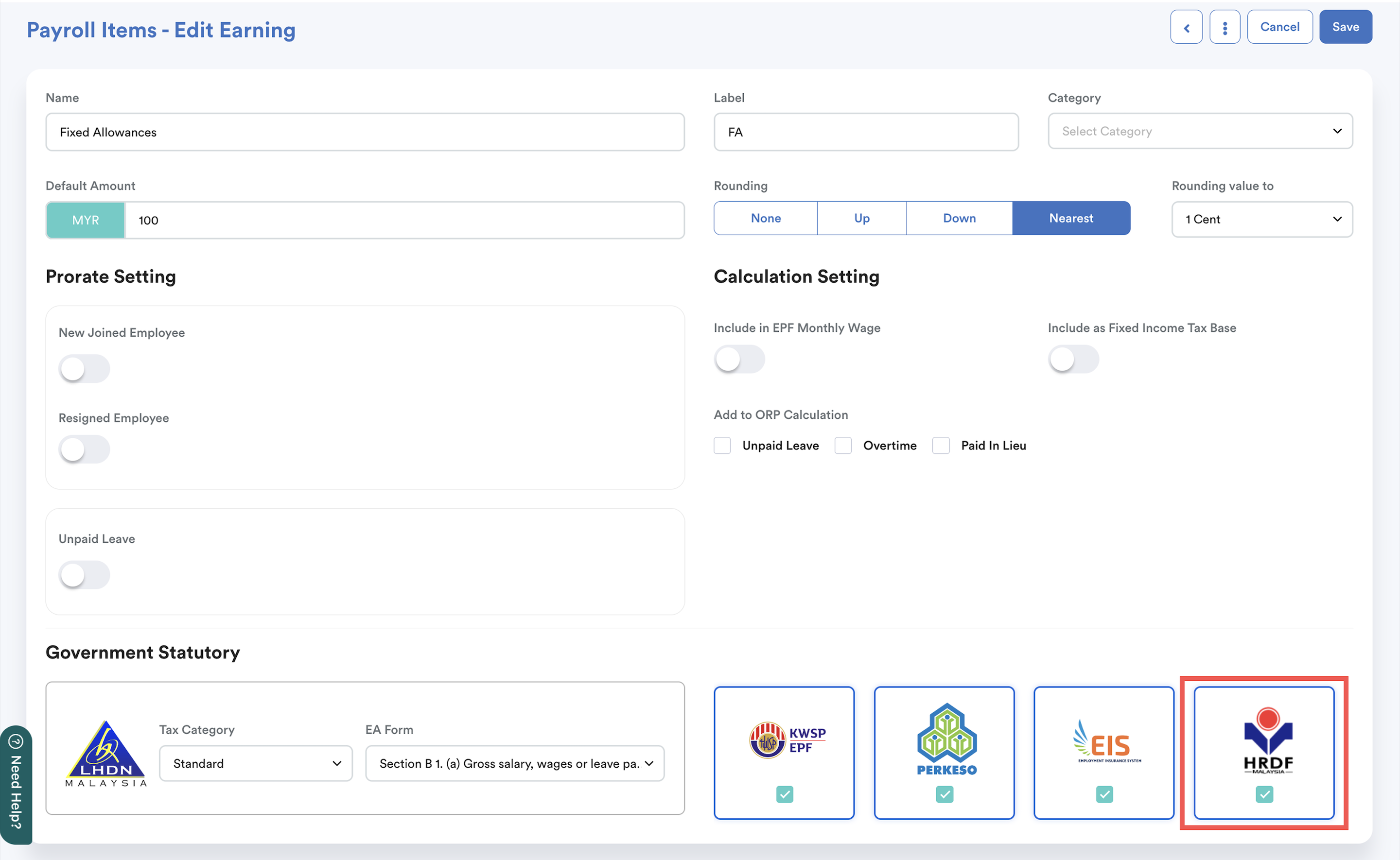Toggle New Joined Employee prorate switch
Viewport: 1400px width, 860px height.
[84, 369]
